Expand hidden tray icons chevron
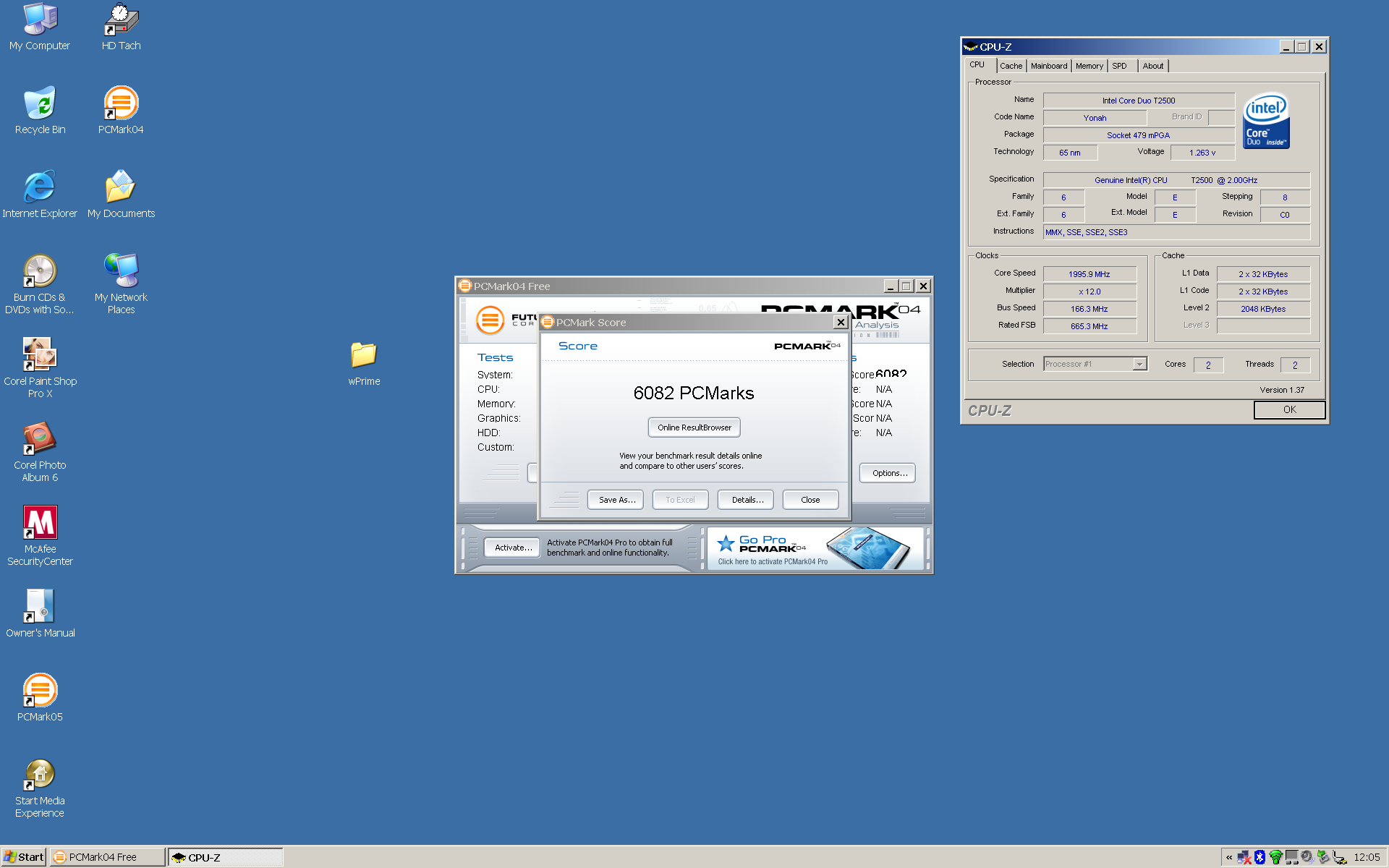This screenshot has width=1389, height=868. pos(1229,857)
